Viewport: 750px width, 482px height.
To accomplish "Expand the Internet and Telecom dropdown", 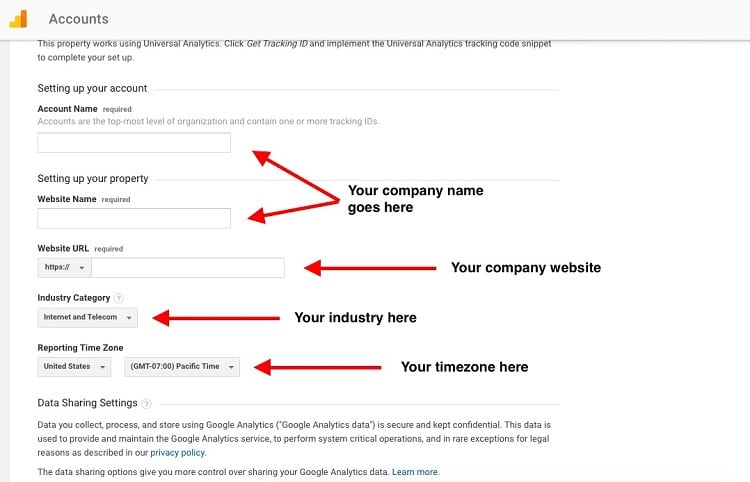I will pos(88,318).
